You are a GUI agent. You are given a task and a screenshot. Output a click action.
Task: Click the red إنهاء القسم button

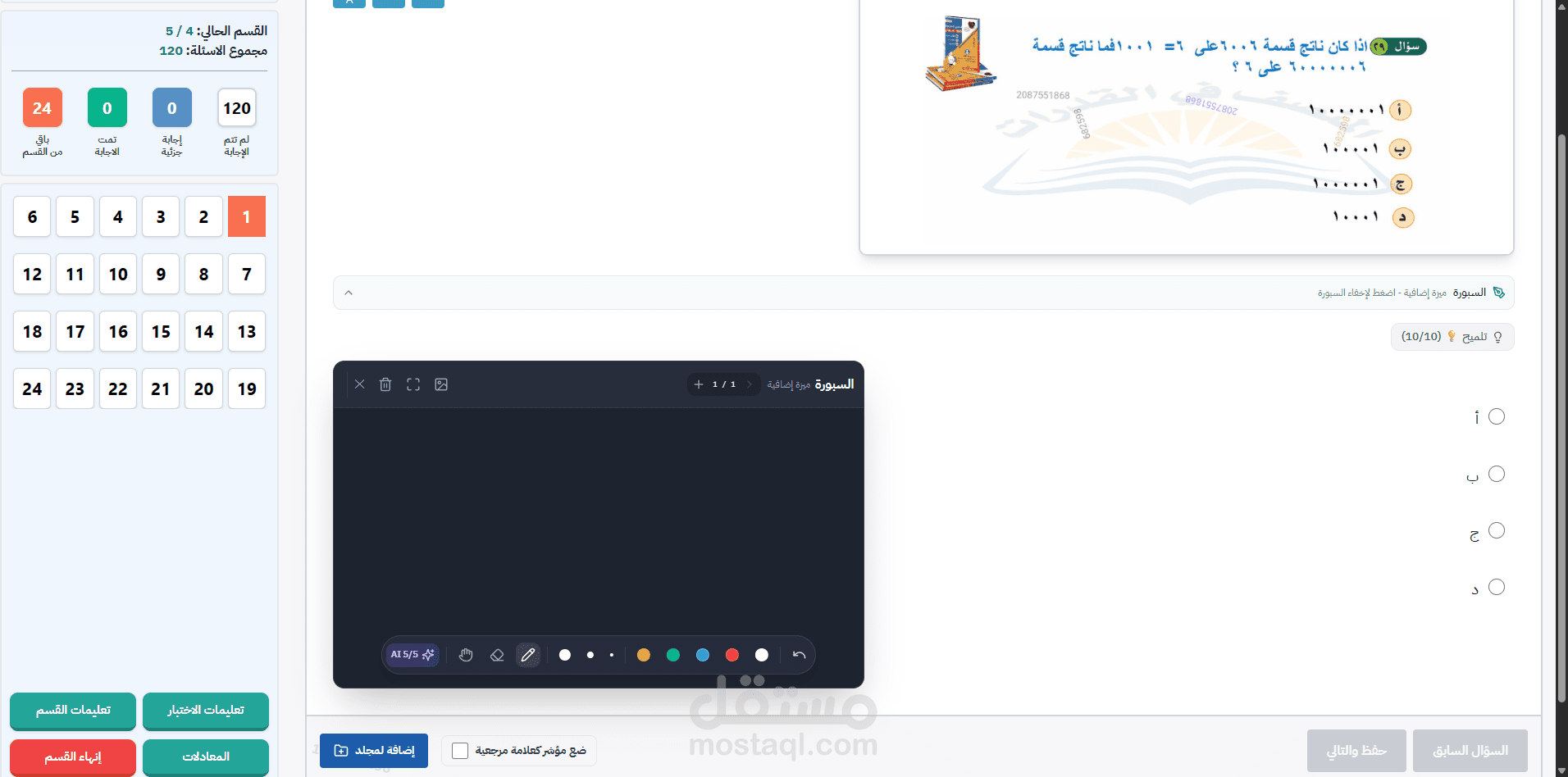click(x=73, y=757)
